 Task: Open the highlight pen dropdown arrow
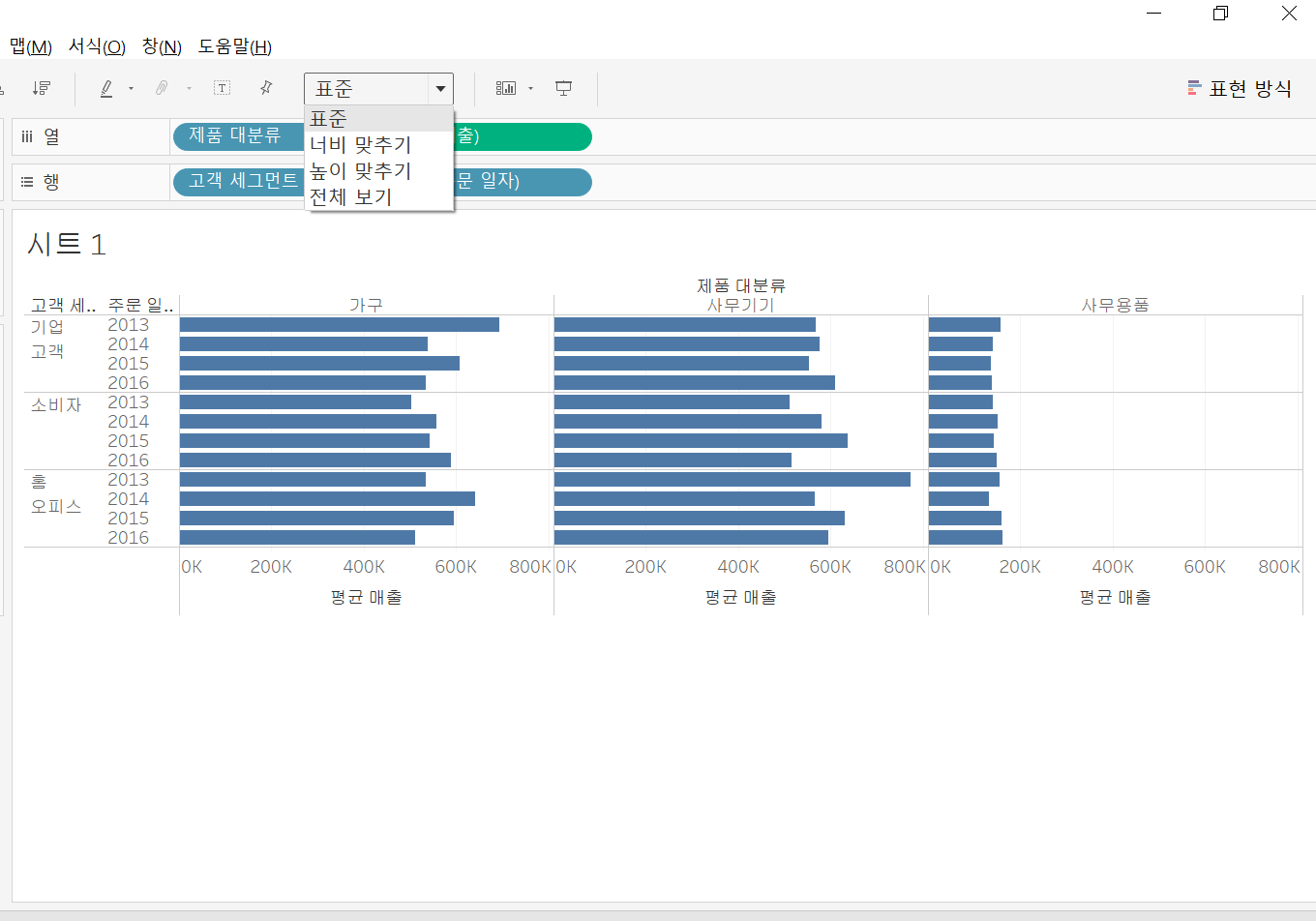(131, 89)
